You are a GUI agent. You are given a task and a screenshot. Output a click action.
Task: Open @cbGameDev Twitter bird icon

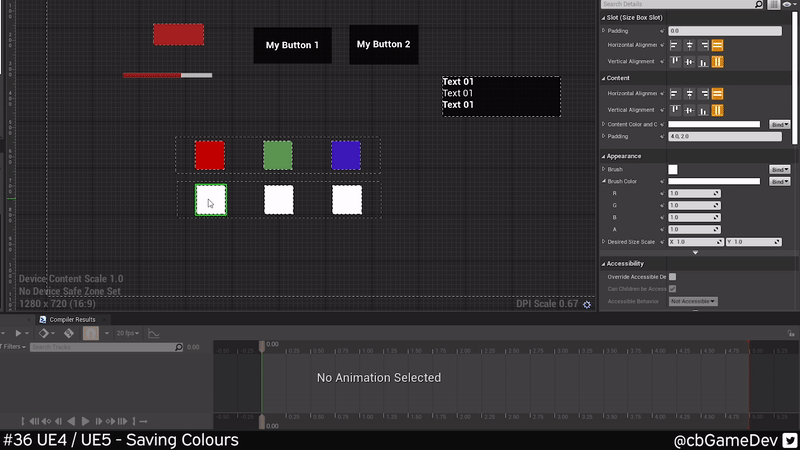(789, 440)
